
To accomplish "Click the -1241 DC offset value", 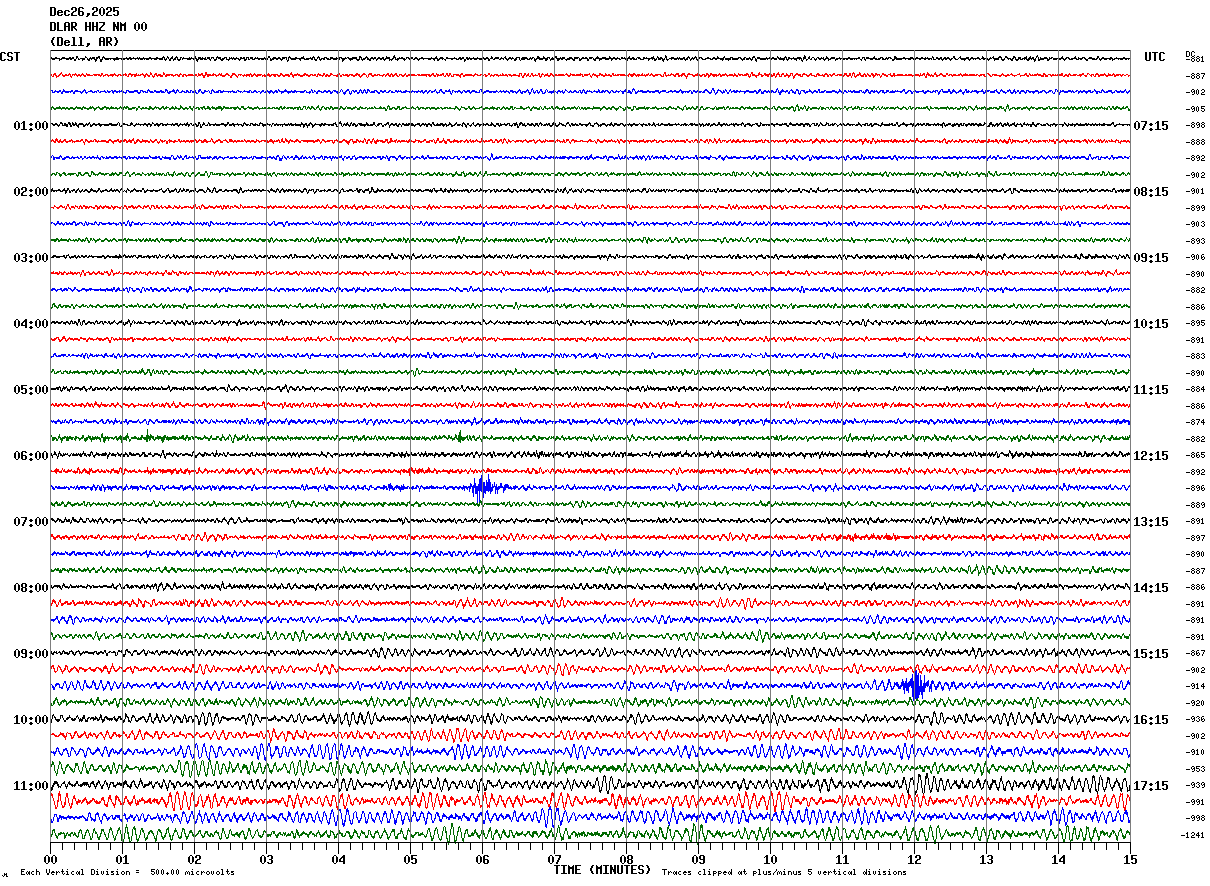I will pyautogui.click(x=1193, y=835).
